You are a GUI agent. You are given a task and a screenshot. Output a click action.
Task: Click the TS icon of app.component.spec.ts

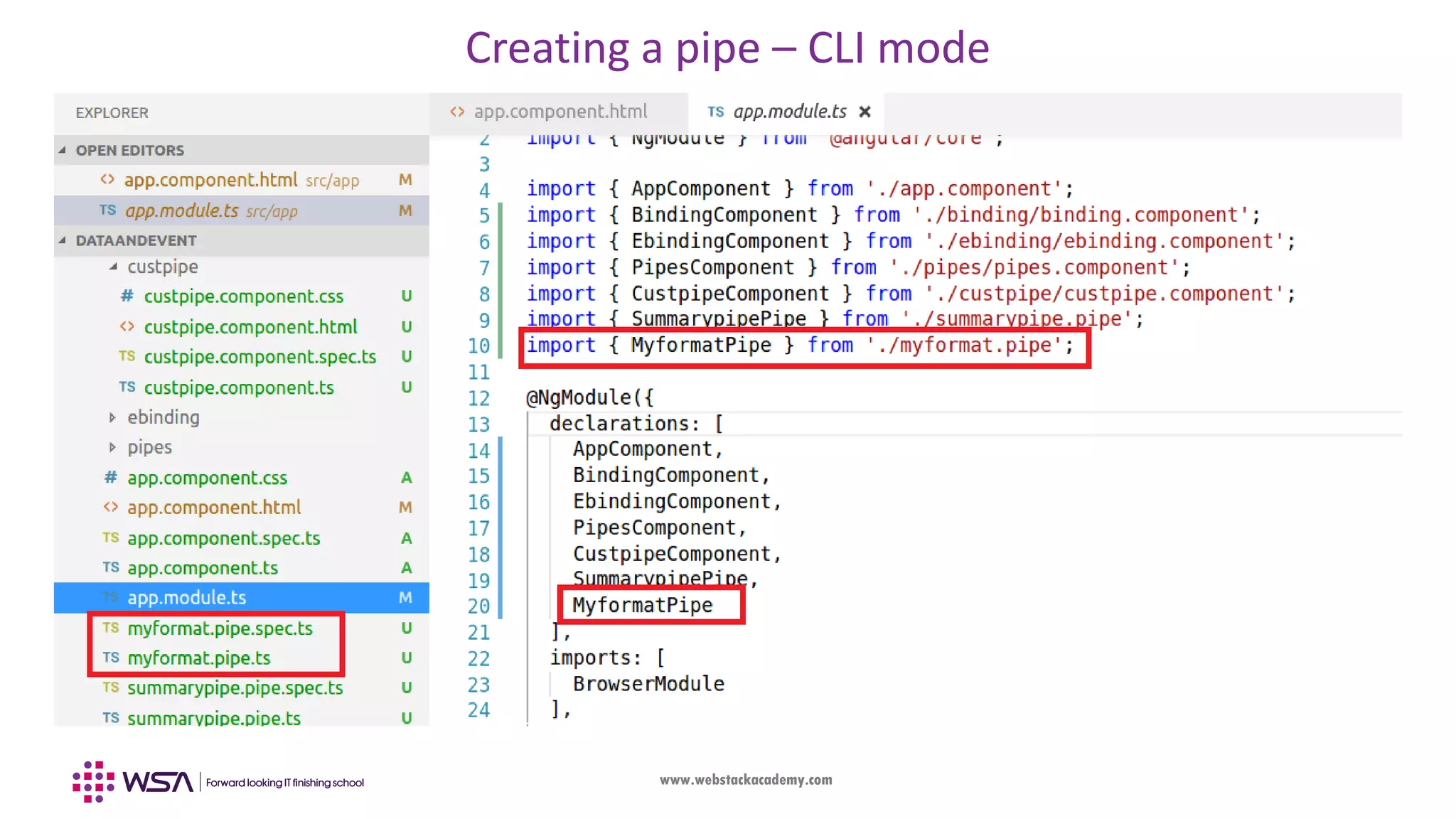(x=110, y=537)
